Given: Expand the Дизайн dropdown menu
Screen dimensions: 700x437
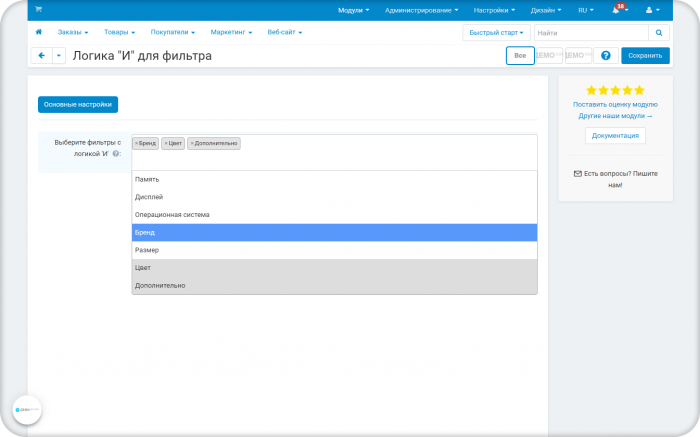Looking at the screenshot, I should pyautogui.click(x=546, y=10).
